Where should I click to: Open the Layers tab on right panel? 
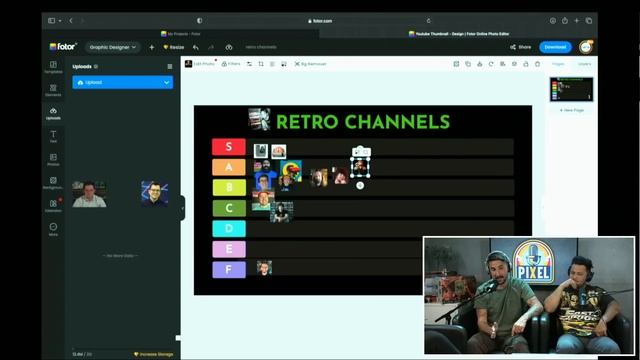pyautogui.click(x=584, y=64)
